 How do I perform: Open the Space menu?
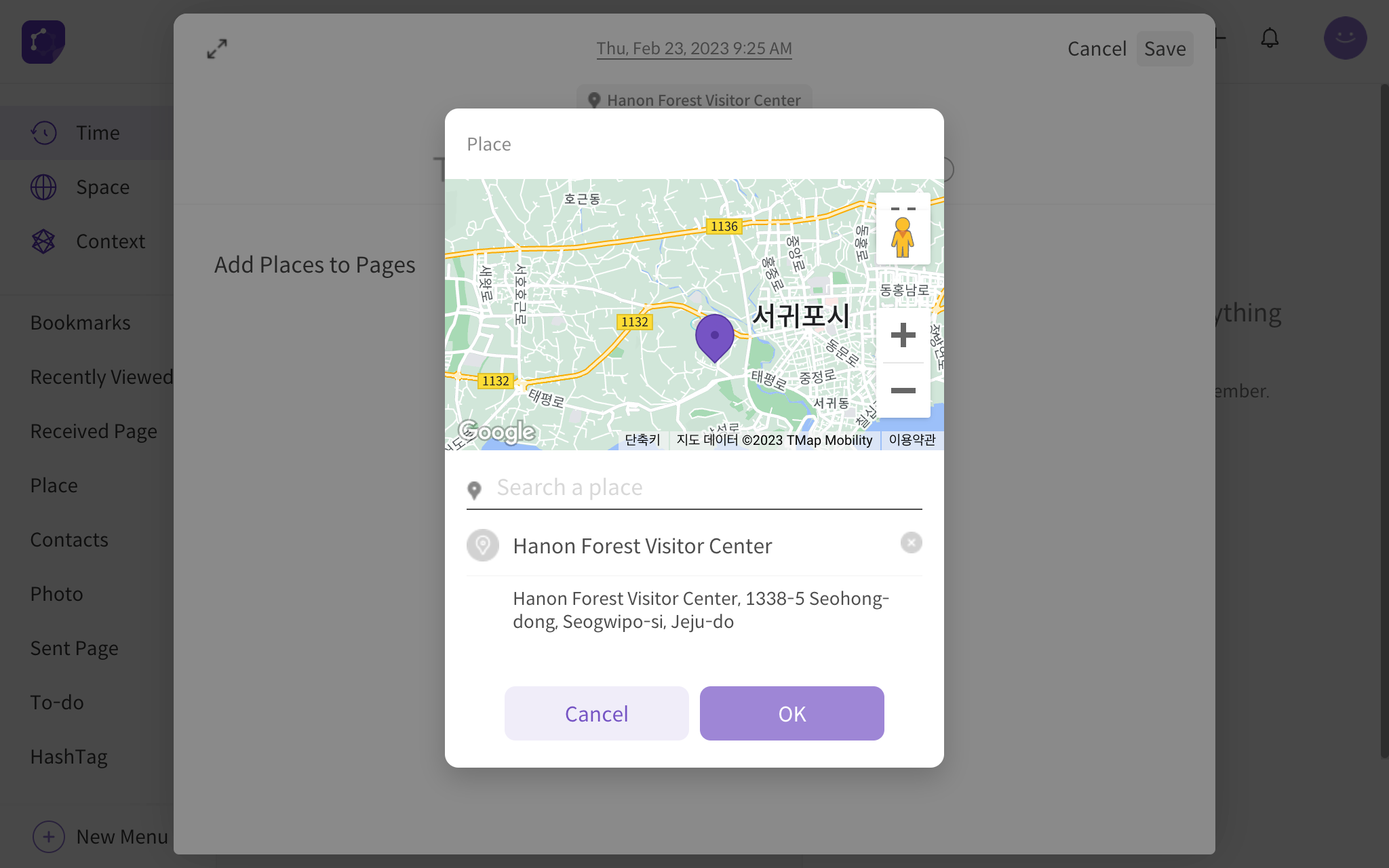[x=102, y=187]
